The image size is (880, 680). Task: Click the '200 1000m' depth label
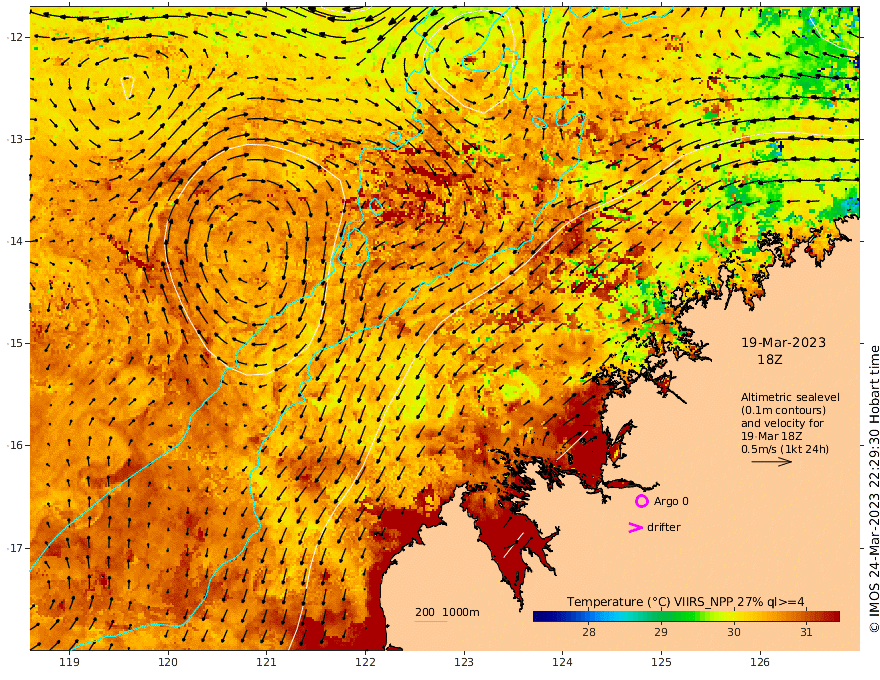pos(447,612)
